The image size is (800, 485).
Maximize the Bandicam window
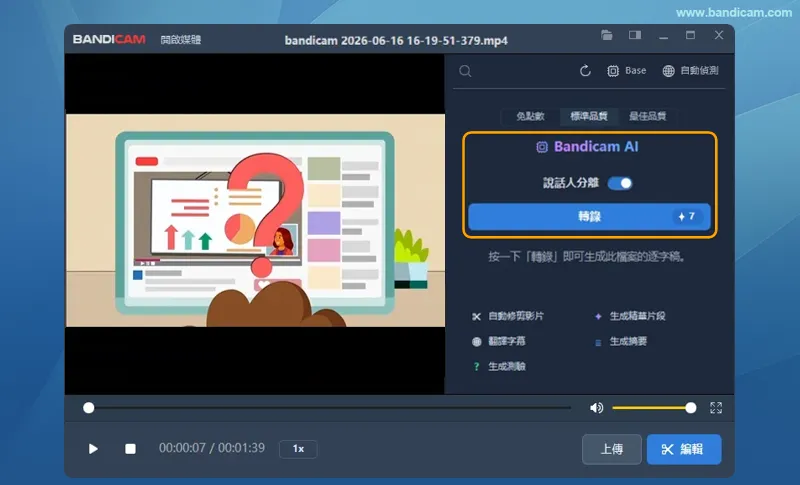coord(690,35)
